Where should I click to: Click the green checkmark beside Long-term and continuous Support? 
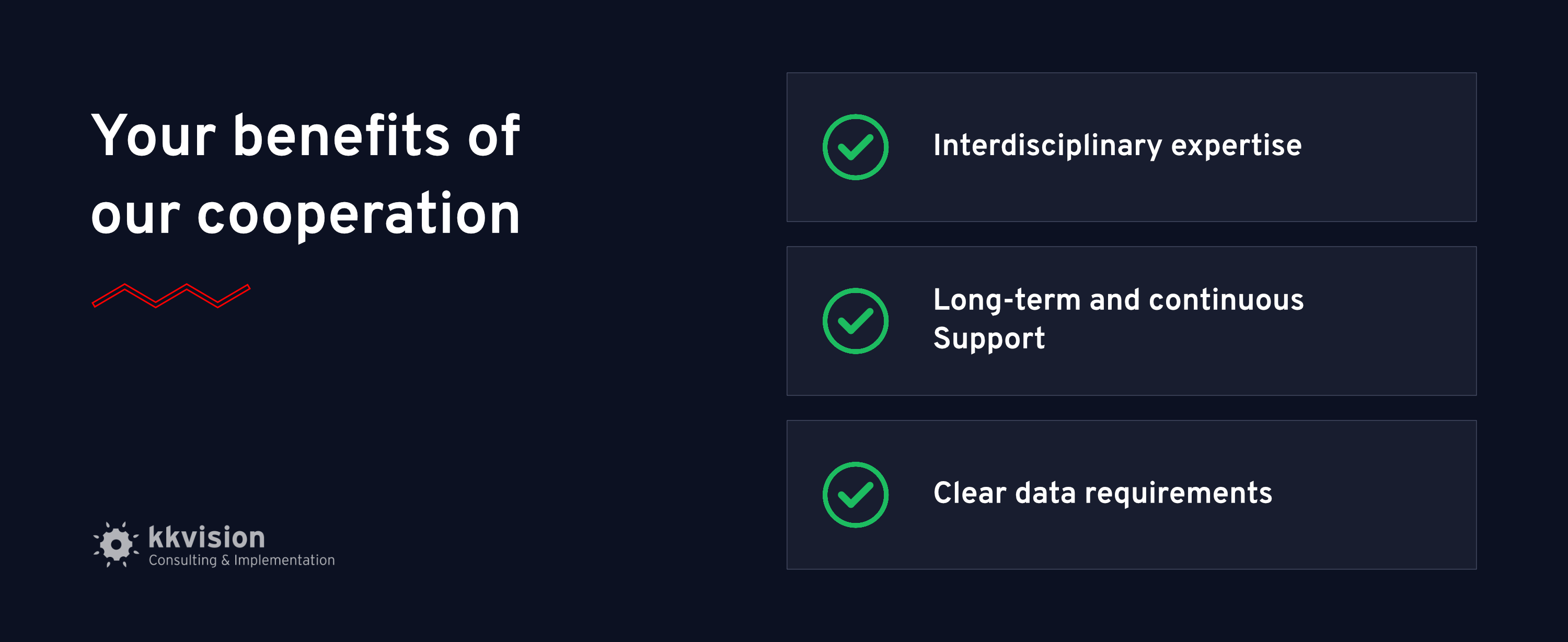click(x=855, y=321)
